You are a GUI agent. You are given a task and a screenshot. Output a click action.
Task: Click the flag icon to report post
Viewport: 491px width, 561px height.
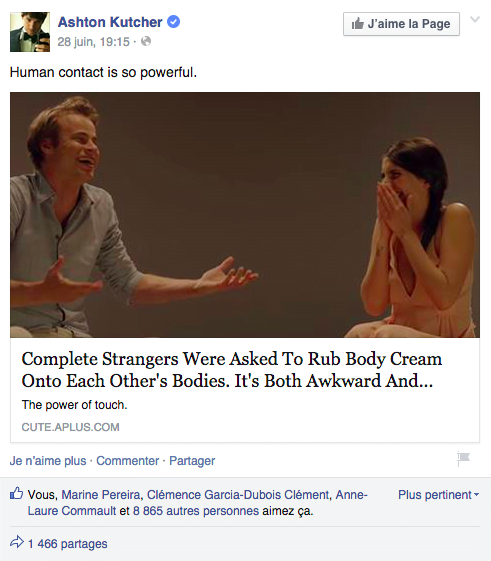[x=463, y=459]
